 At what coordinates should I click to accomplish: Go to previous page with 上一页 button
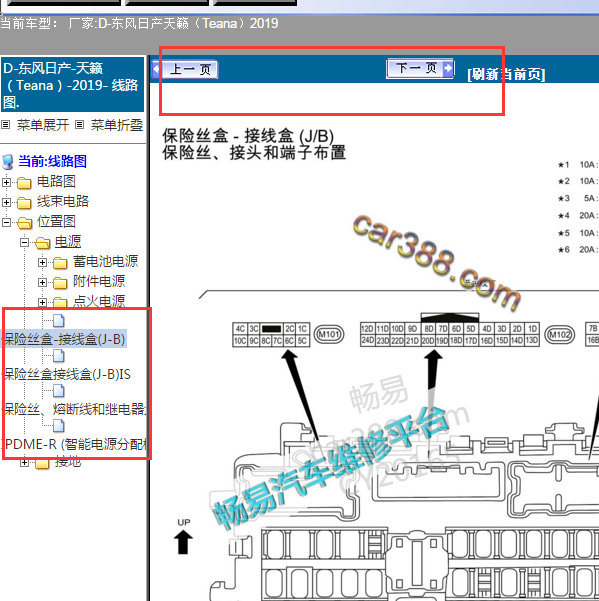pos(185,69)
